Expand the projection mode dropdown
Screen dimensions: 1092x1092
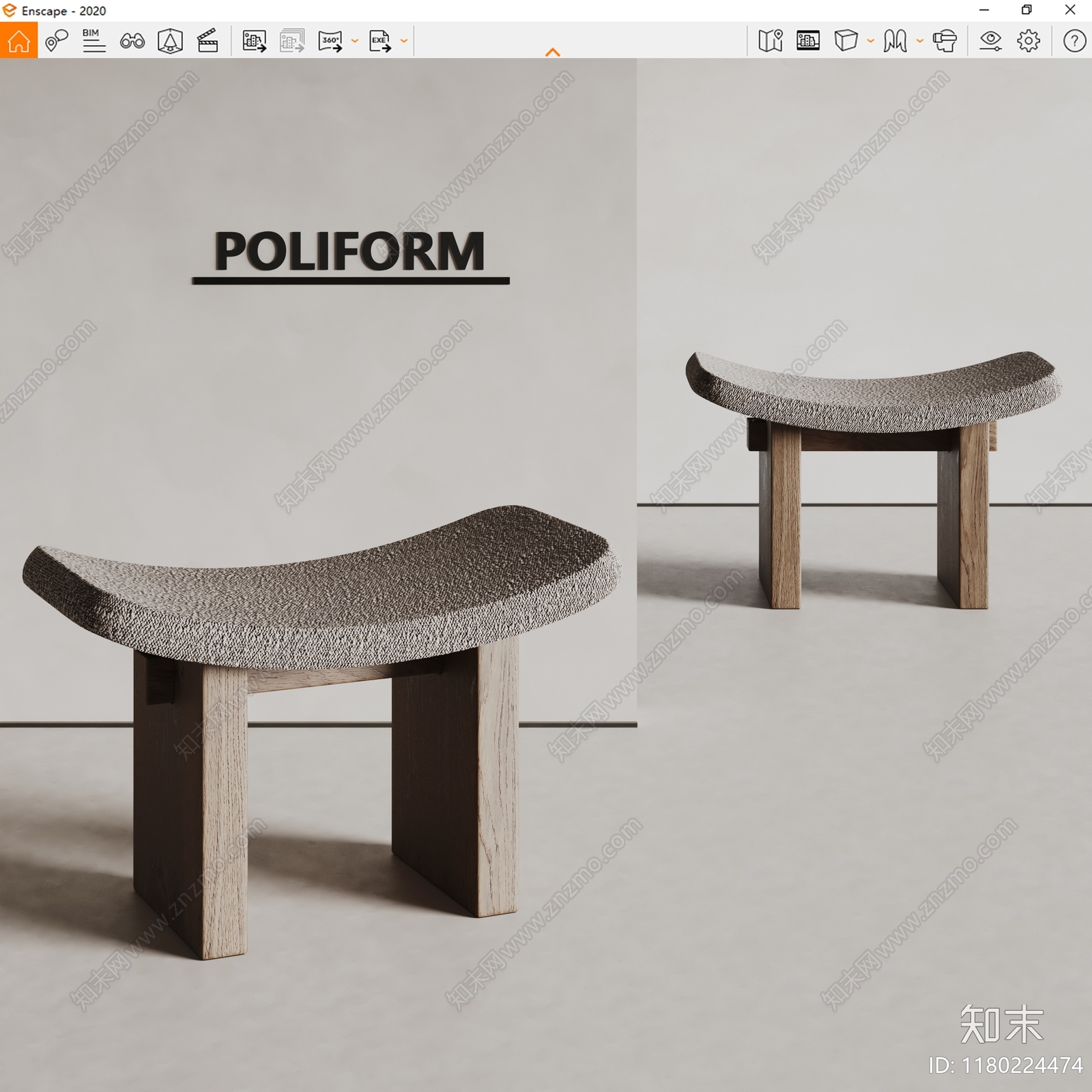(x=871, y=41)
